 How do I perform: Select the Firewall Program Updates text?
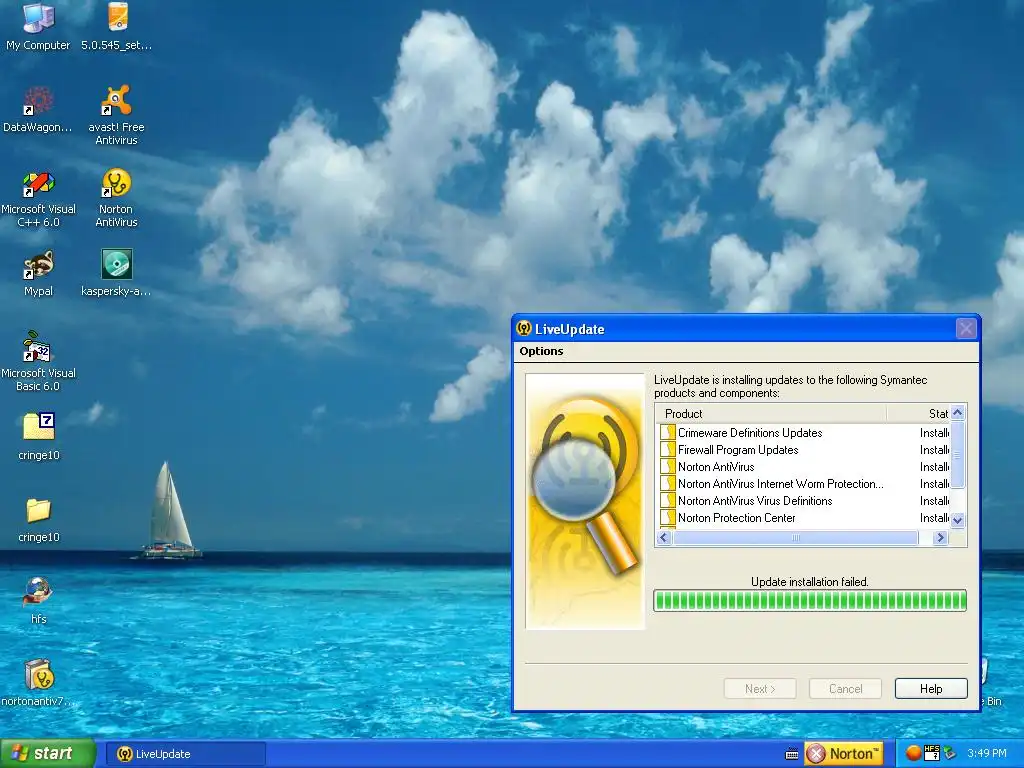(x=738, y=449)
